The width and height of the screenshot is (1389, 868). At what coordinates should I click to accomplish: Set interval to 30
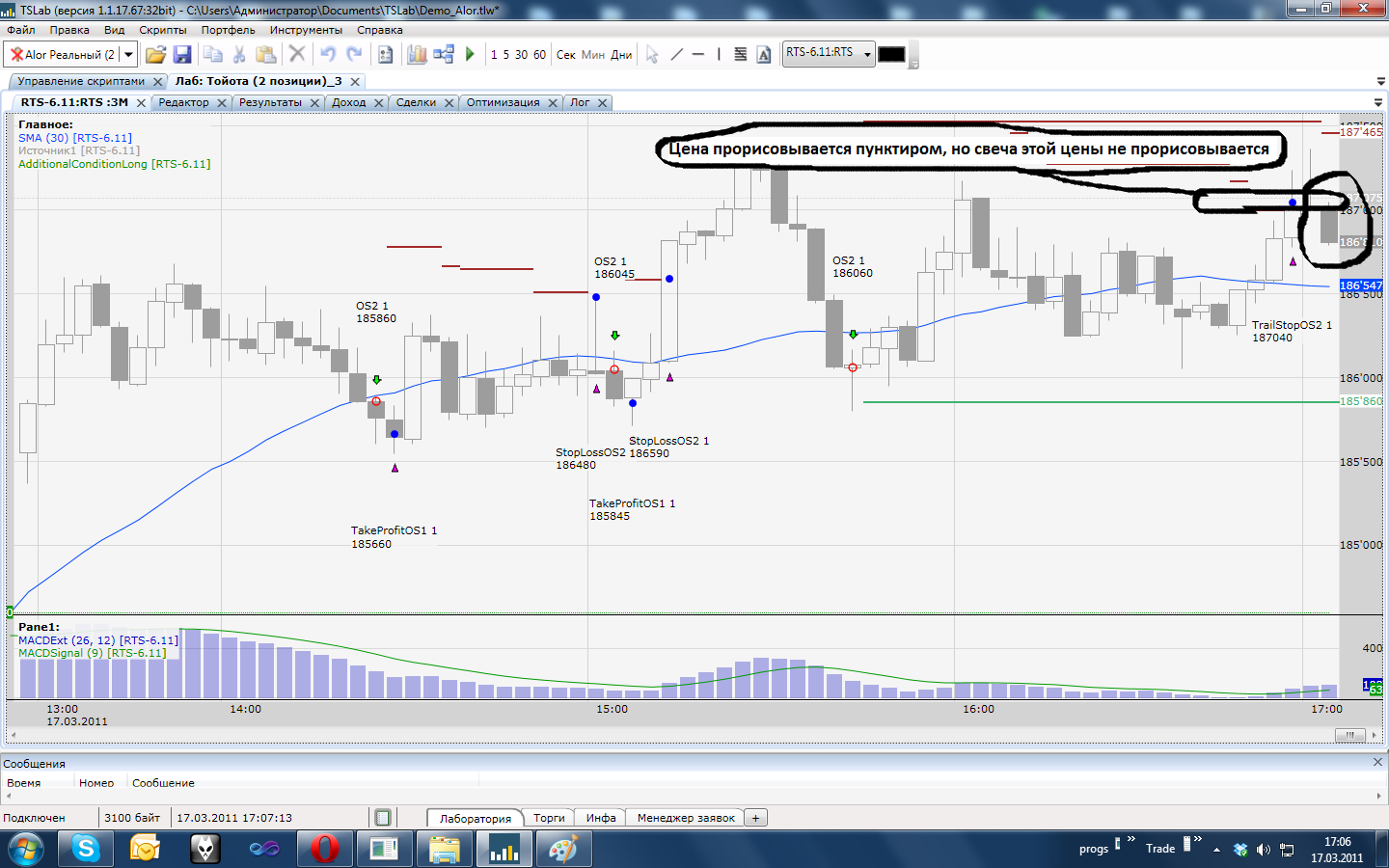521,55
